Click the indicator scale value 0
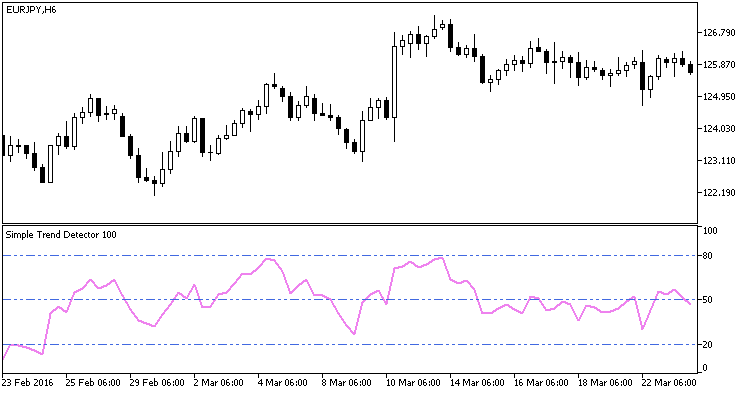Viewport: 750px width, 394px height. 705,368
